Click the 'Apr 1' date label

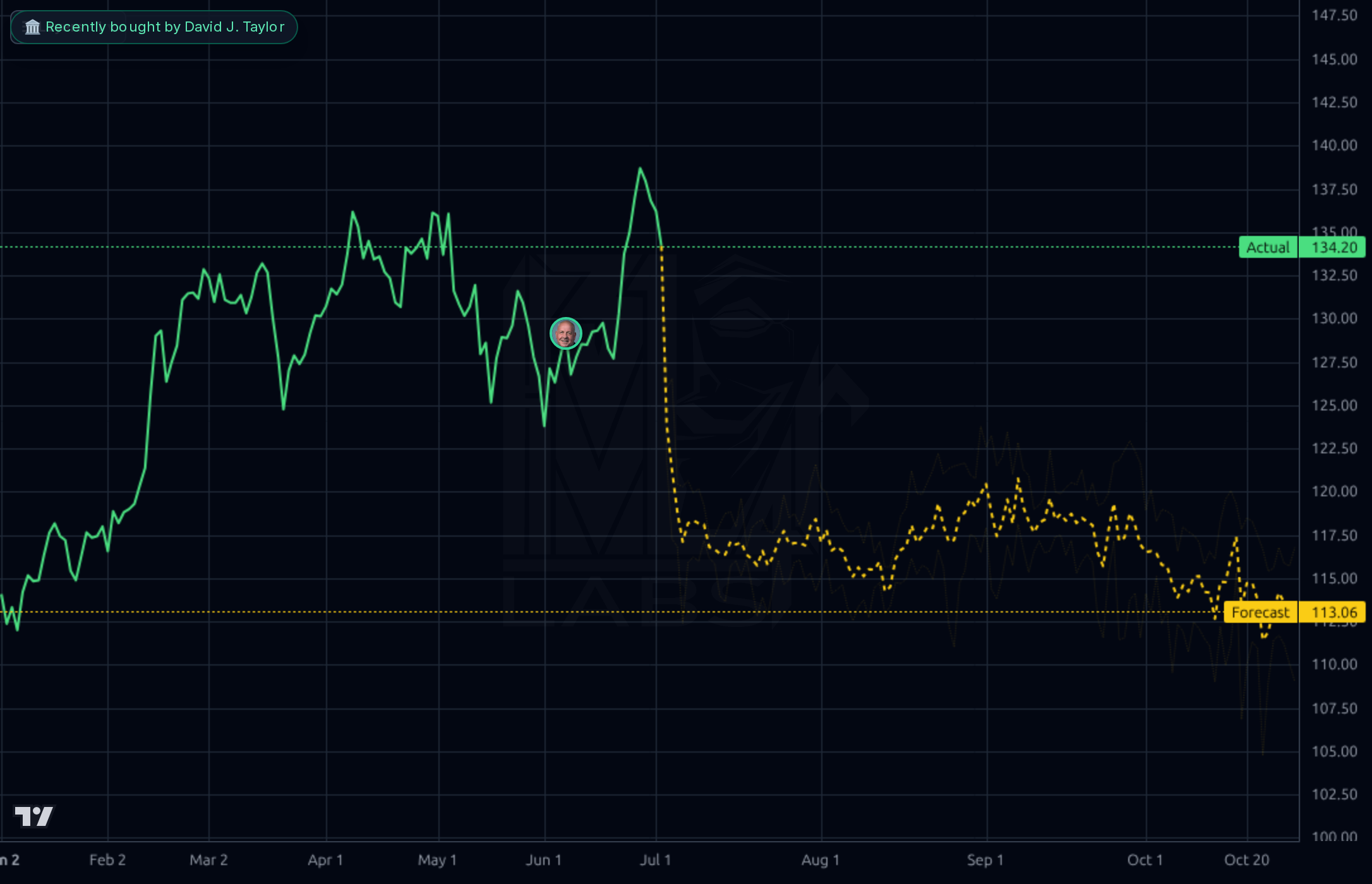click(x=325, y=860)
